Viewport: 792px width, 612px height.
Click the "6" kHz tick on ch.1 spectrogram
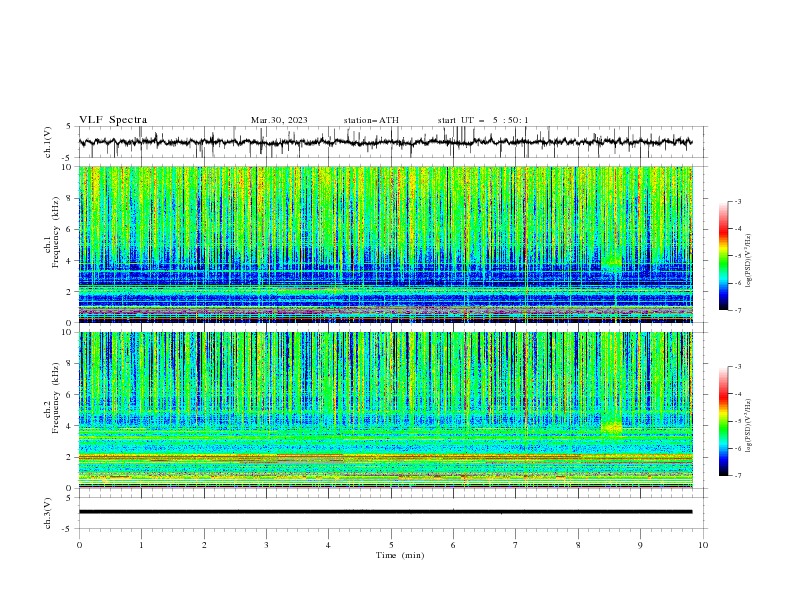(70, 230)
